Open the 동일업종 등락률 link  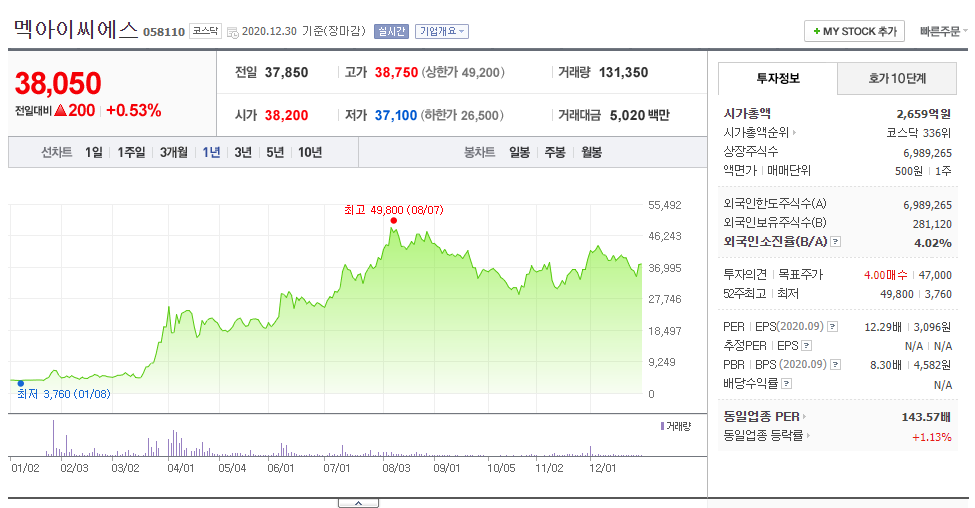pyautogui.click(x=767, y=435)
